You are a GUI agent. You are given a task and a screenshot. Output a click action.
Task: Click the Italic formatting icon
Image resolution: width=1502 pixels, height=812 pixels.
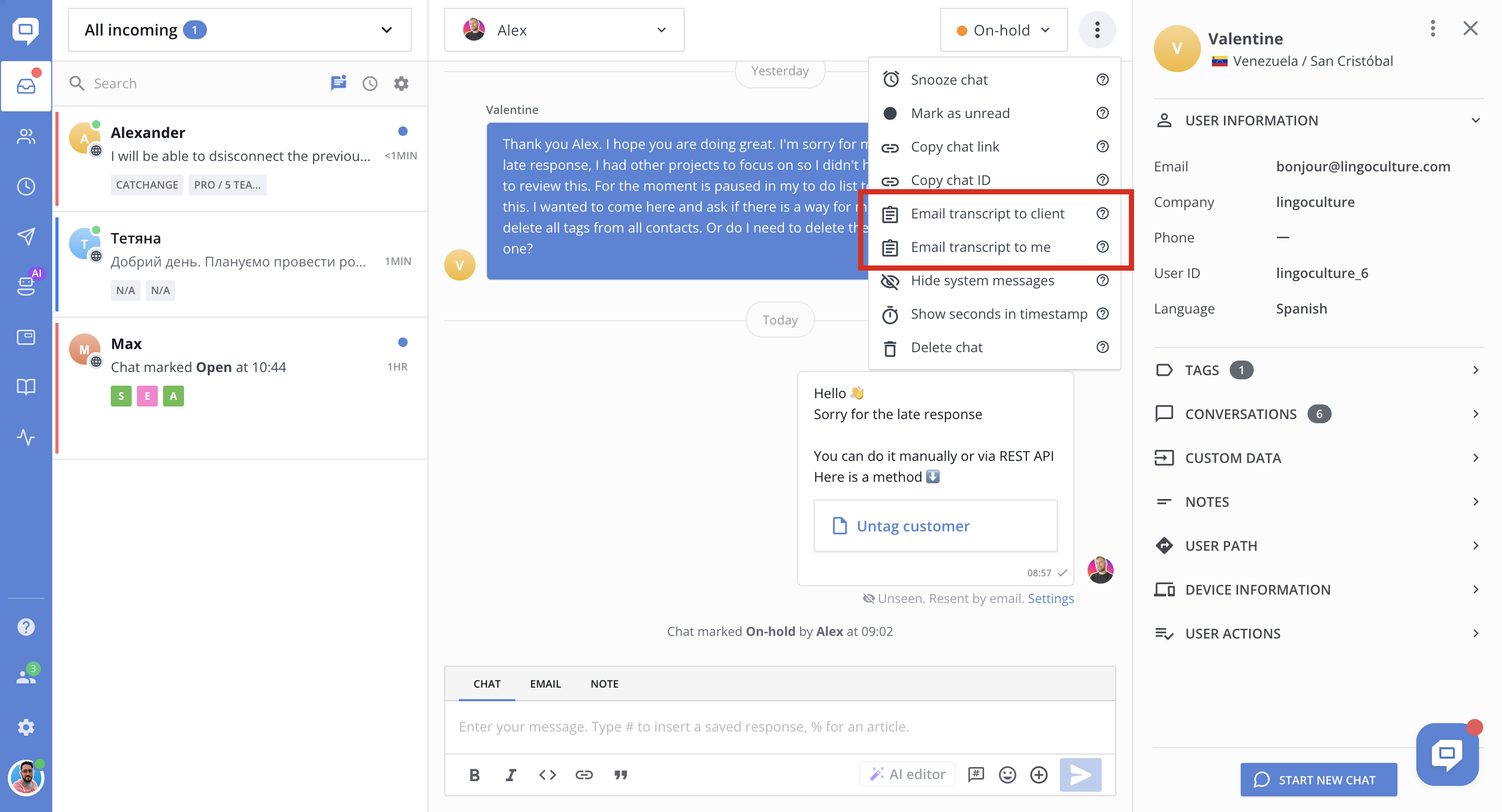coord(511,775)
